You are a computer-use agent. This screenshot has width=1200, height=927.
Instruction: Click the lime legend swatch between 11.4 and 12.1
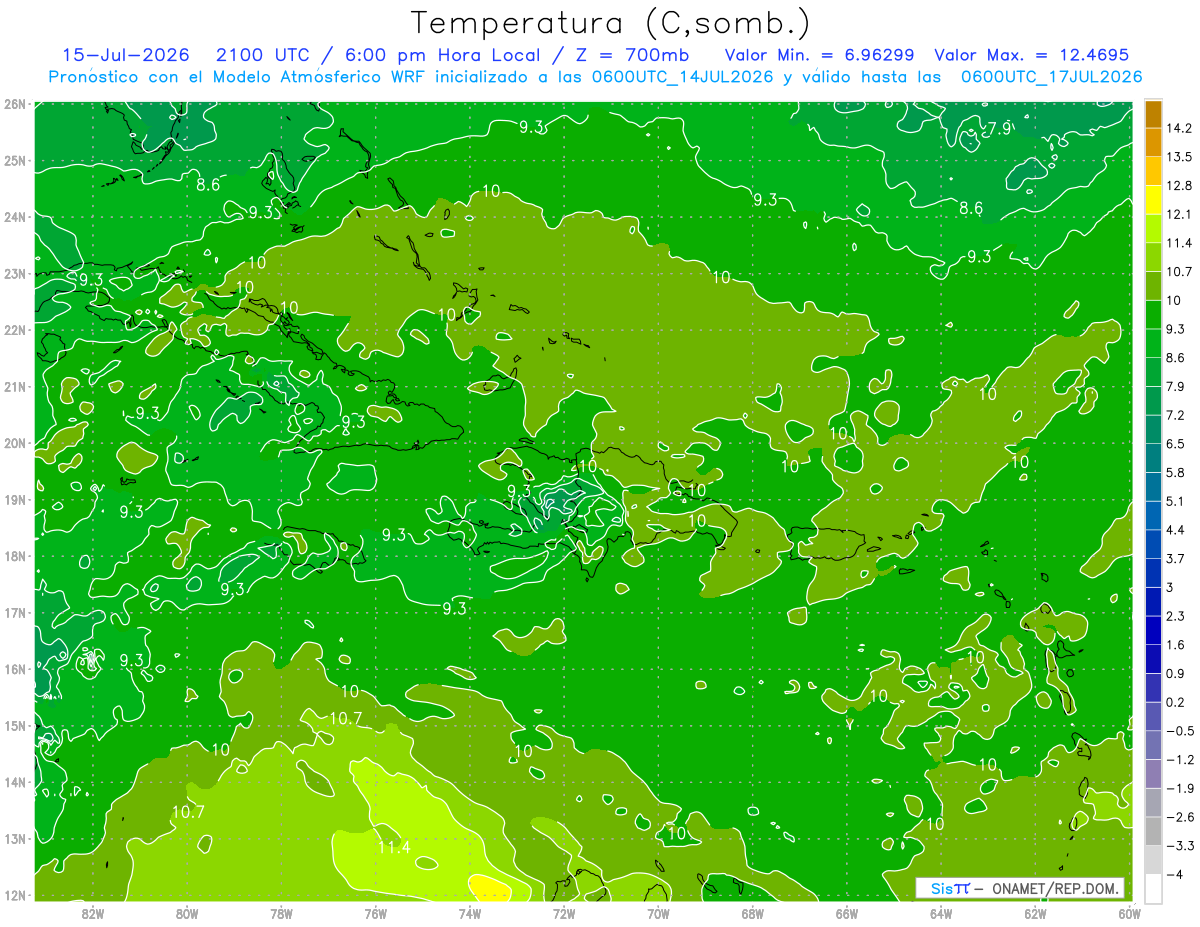tap(1153, 228)
